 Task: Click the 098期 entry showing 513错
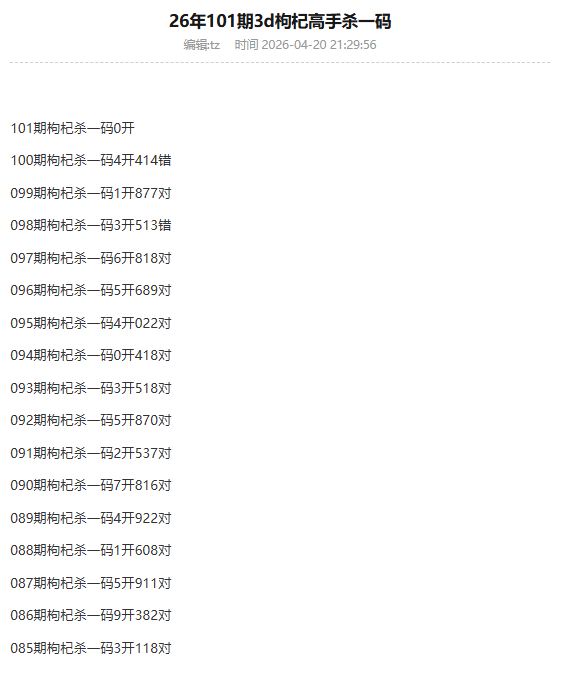click(91, 225)
